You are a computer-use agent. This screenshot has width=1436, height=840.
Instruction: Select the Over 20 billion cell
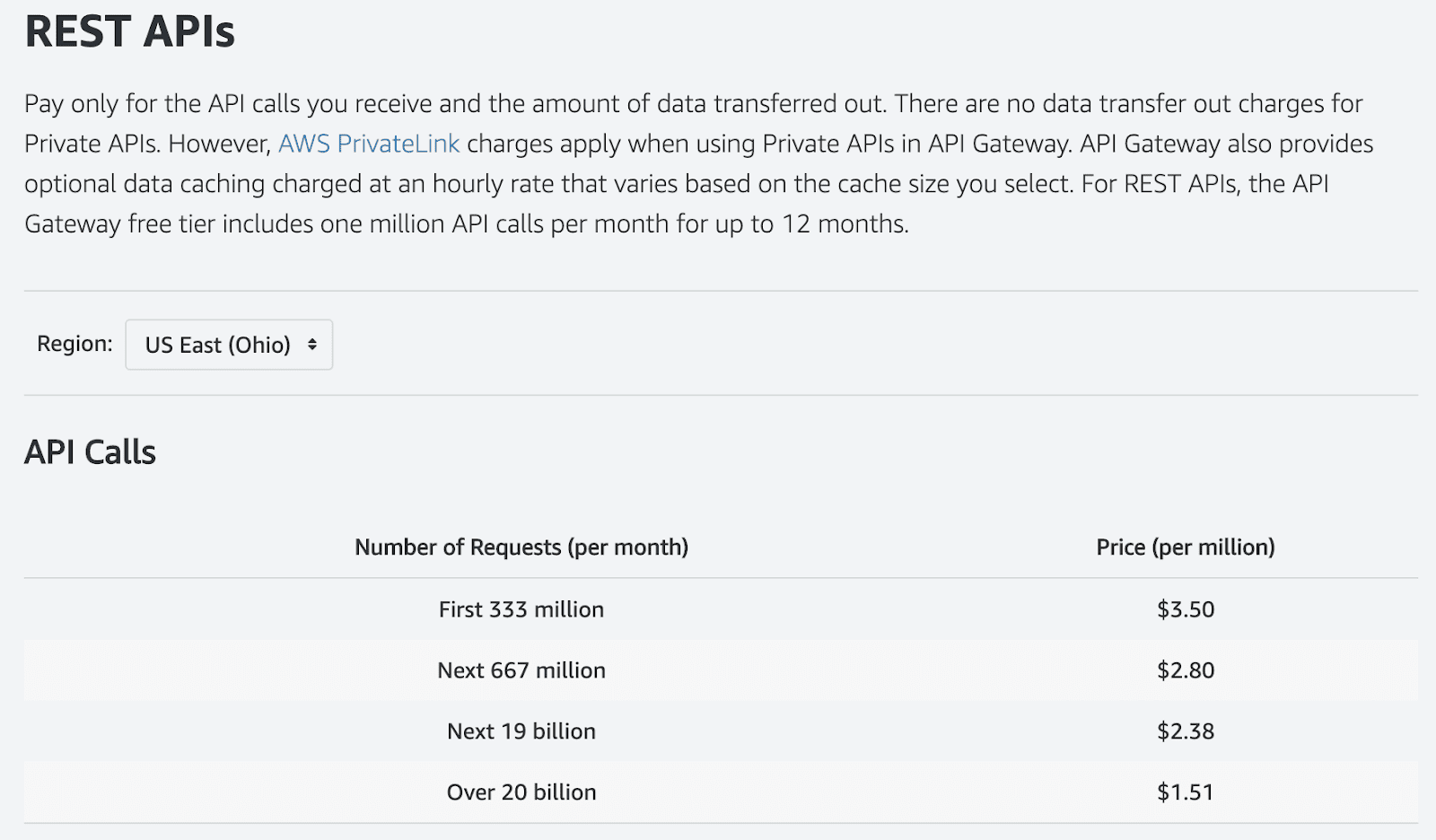click(x=521, y=792)
